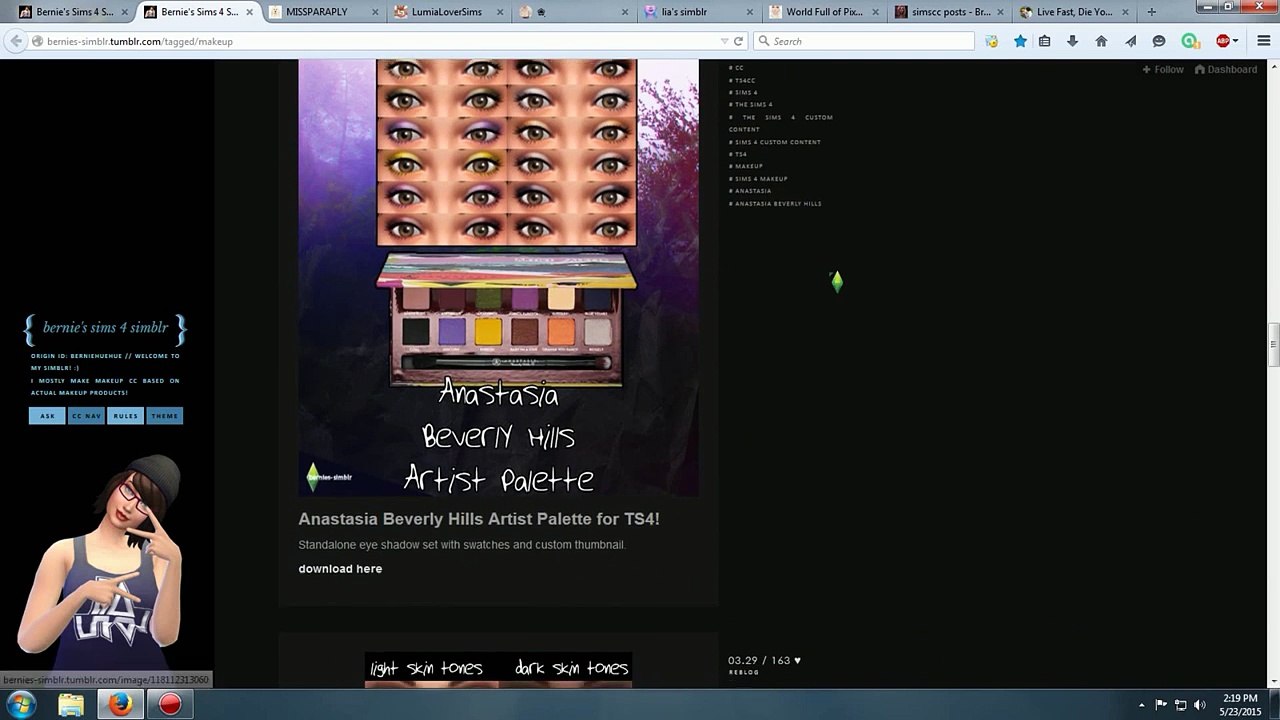Click the RULES sidebar button
The image size is (1280, 720).
click(x=125, y=416)
